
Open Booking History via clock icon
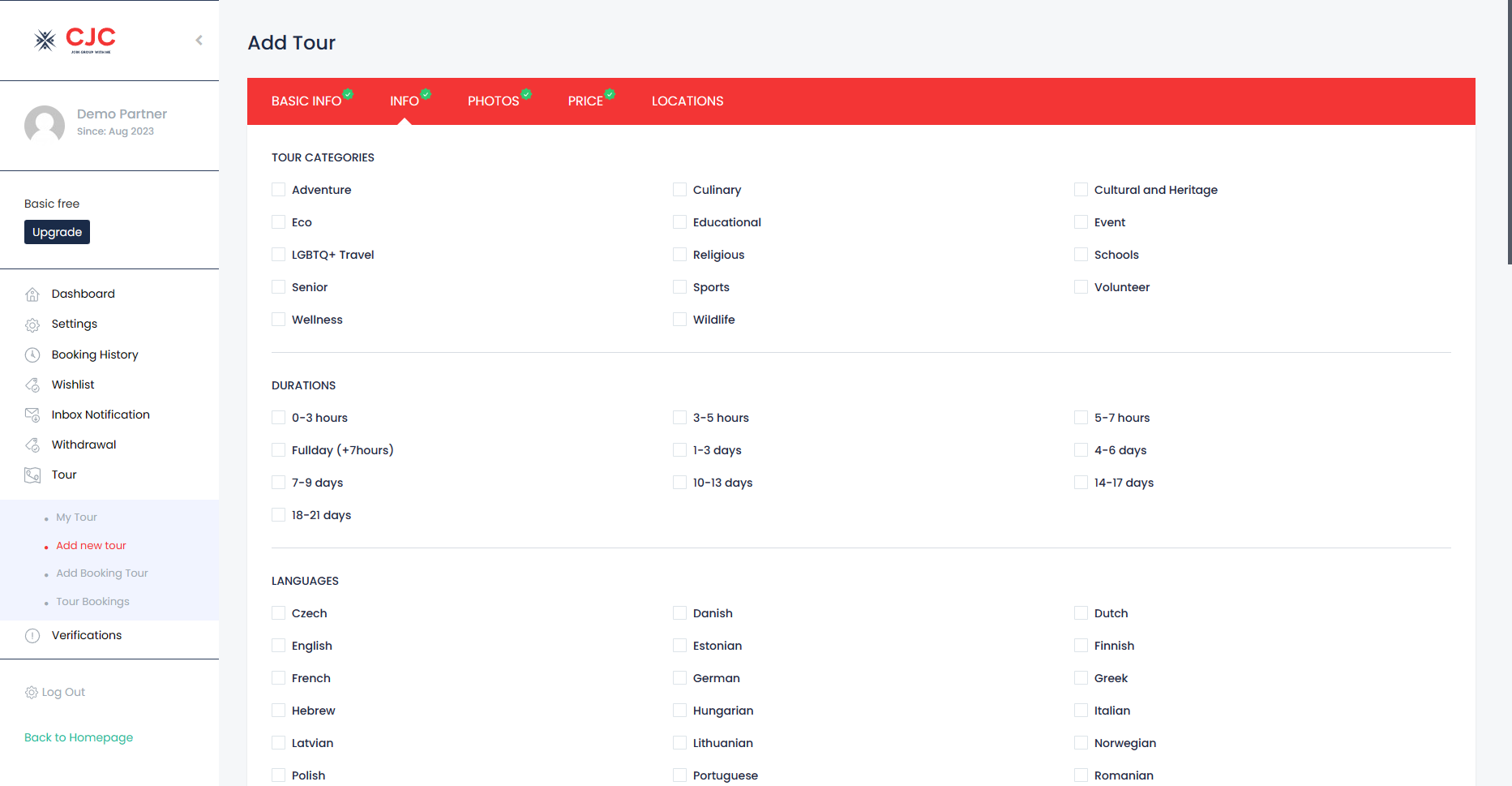(x=32, y=355)
